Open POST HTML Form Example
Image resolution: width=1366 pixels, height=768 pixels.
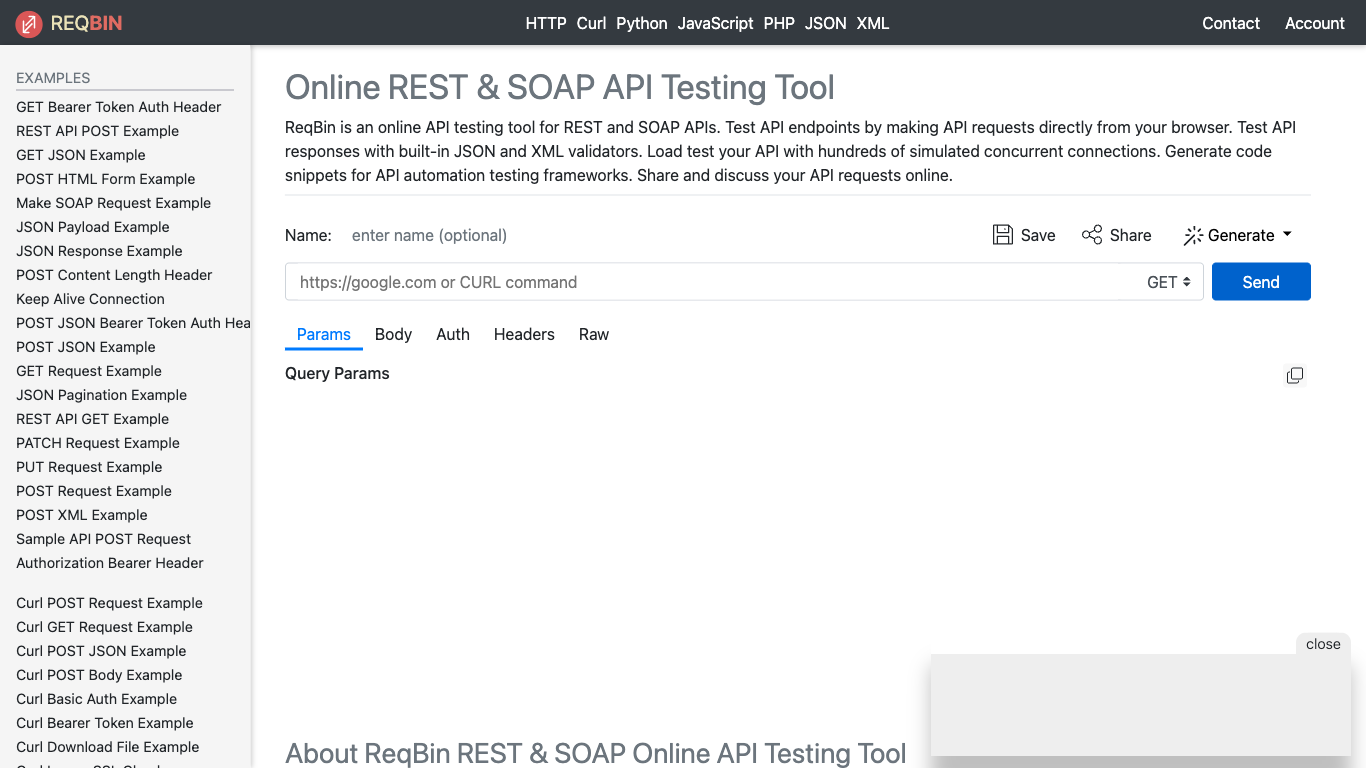click(106, 179)
